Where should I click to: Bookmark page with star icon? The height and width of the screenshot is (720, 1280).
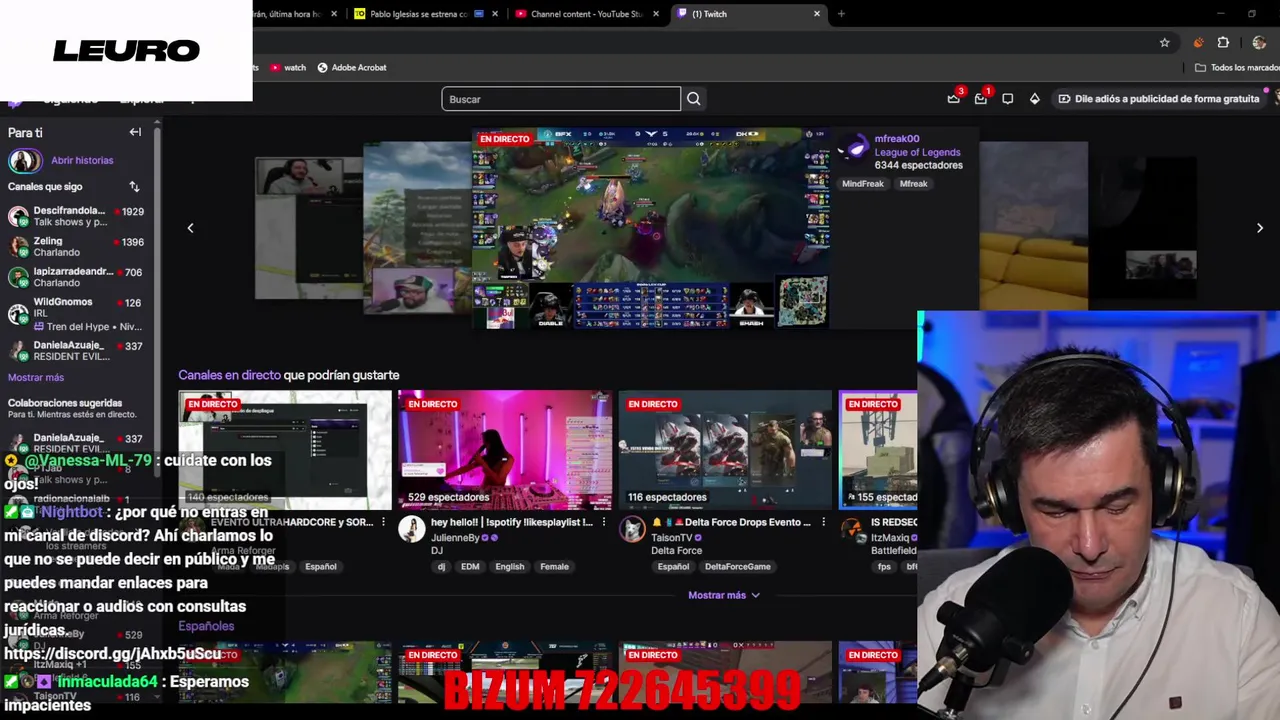click(x=1165, y=43)
